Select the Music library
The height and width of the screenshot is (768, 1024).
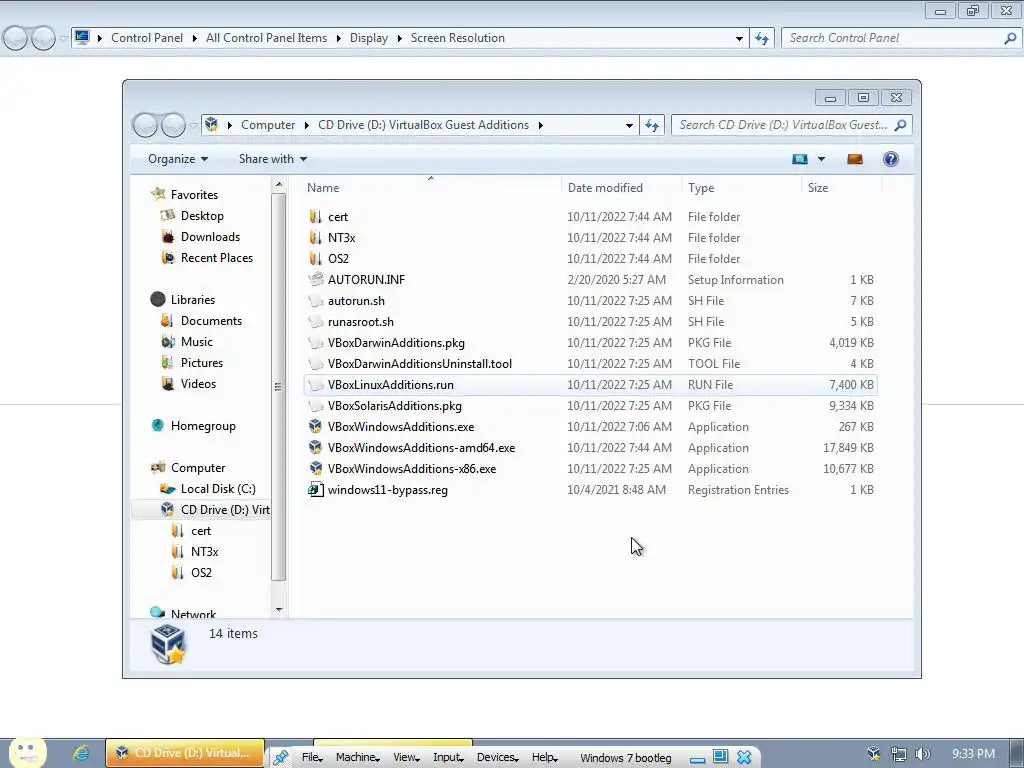[x=196, y=342]
